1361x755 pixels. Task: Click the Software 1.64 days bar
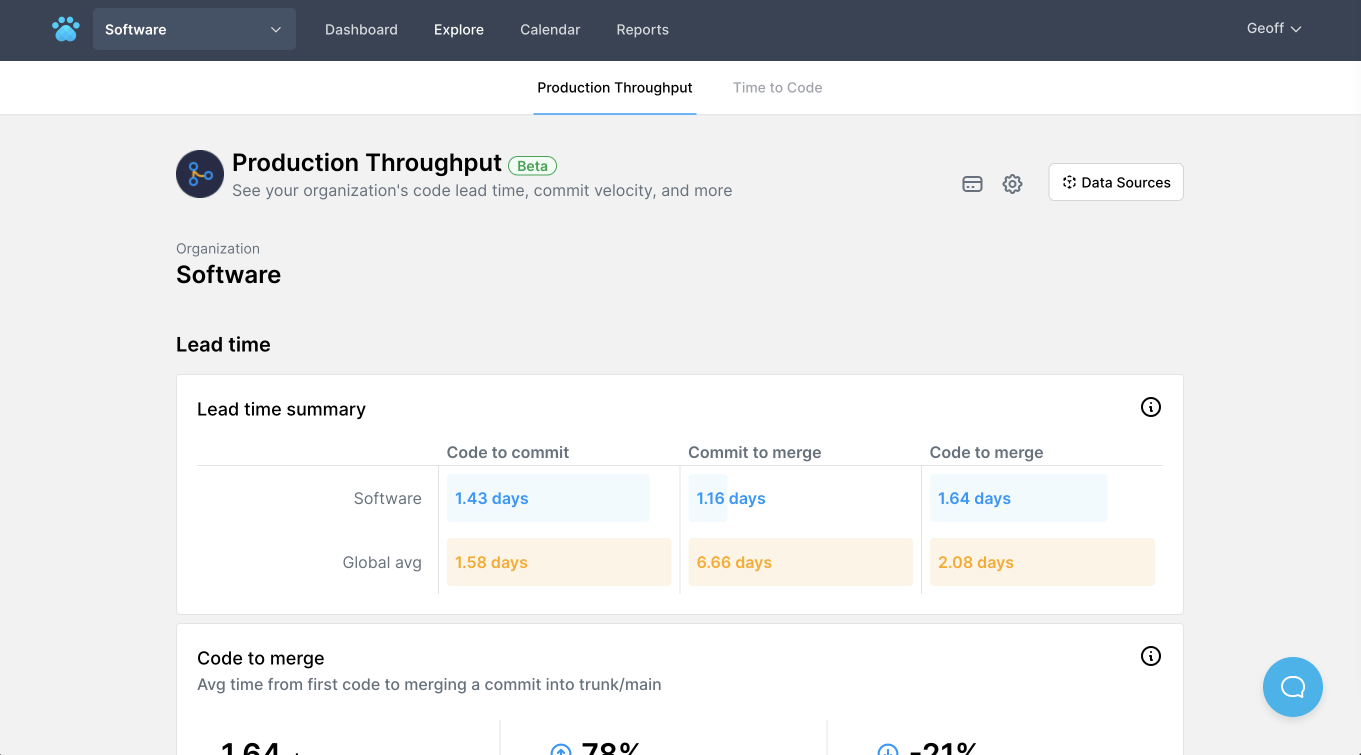(1017, 498)
